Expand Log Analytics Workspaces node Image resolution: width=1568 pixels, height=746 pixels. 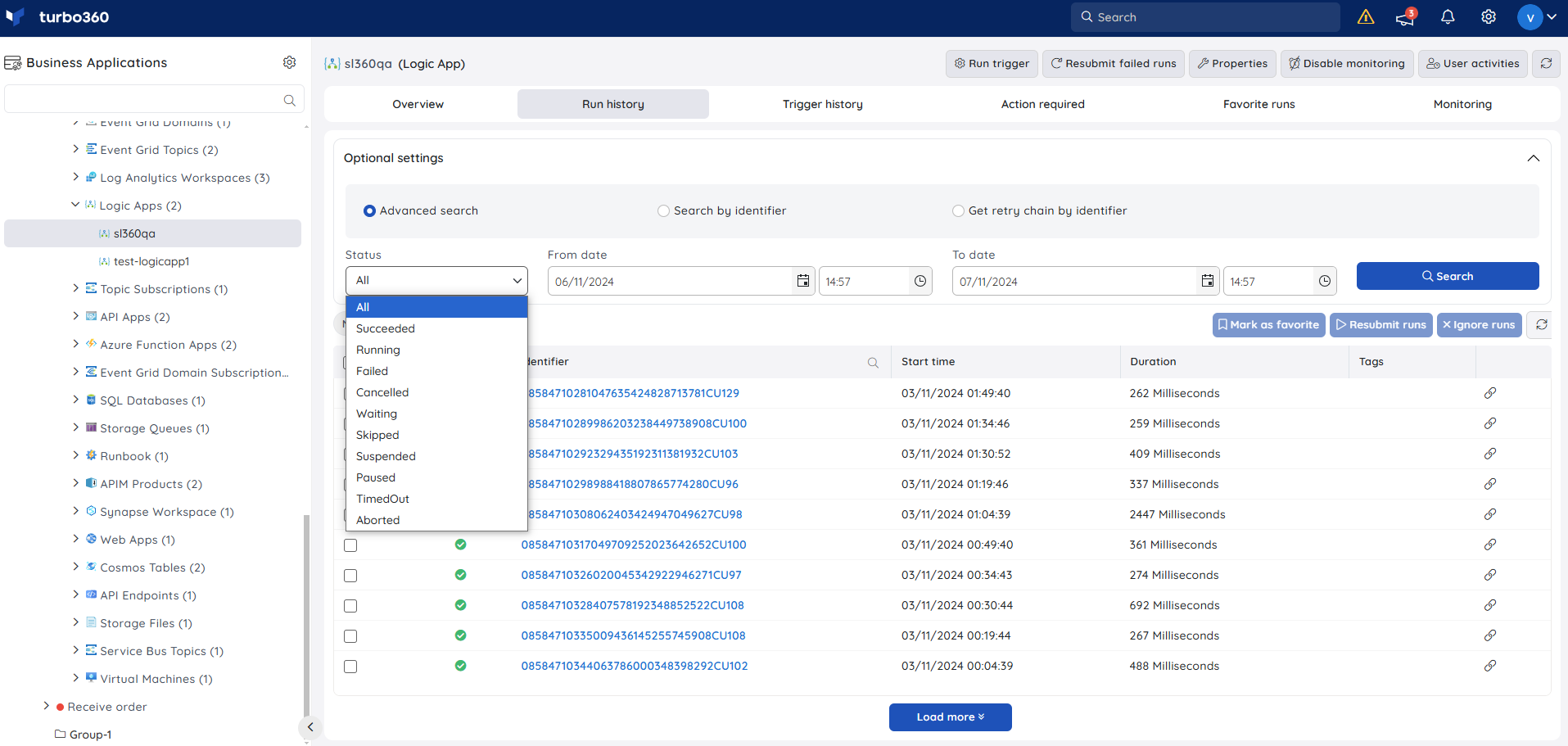75,177
